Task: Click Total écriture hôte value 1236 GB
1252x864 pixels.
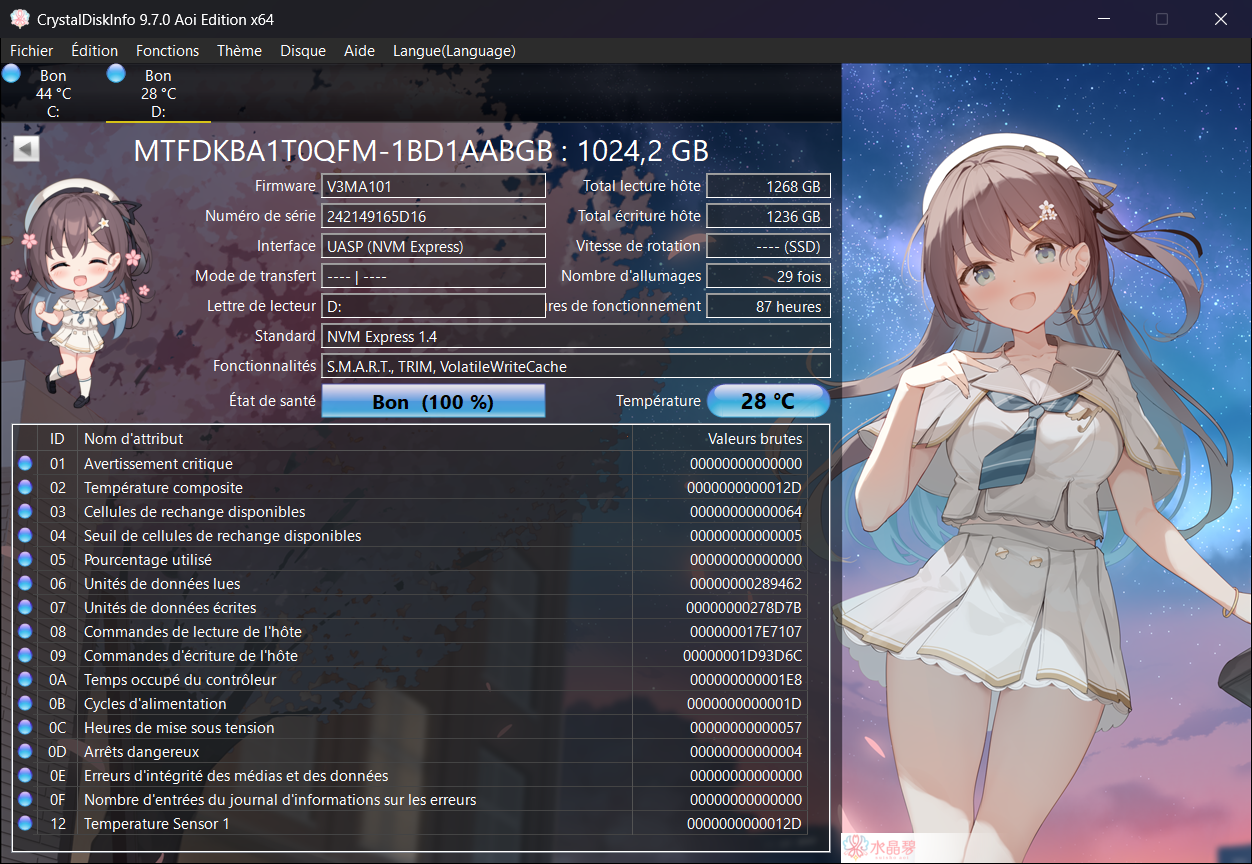Action: [x=768, y=216]
